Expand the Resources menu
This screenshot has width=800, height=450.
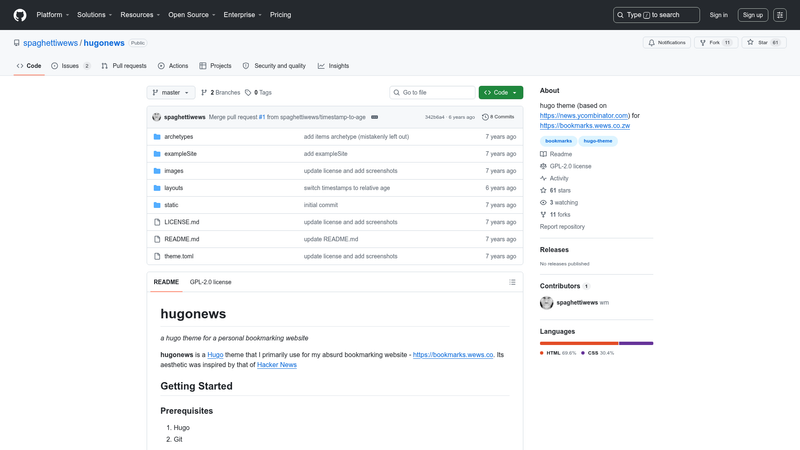(140, 15)
